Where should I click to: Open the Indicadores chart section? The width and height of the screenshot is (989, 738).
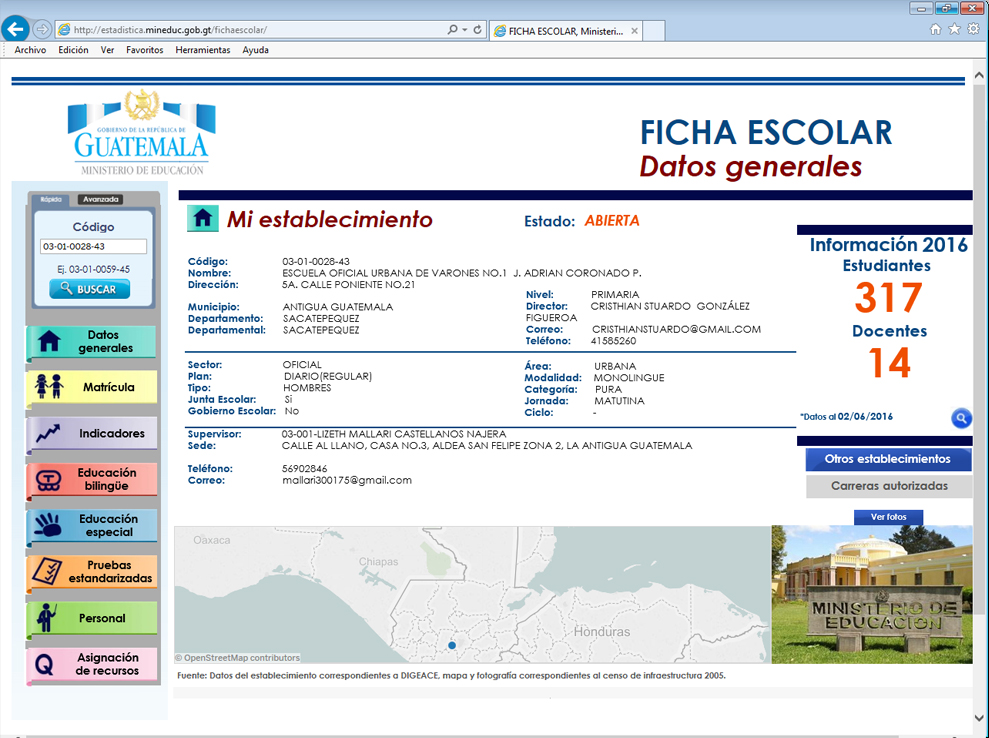(x=92, y=434)
